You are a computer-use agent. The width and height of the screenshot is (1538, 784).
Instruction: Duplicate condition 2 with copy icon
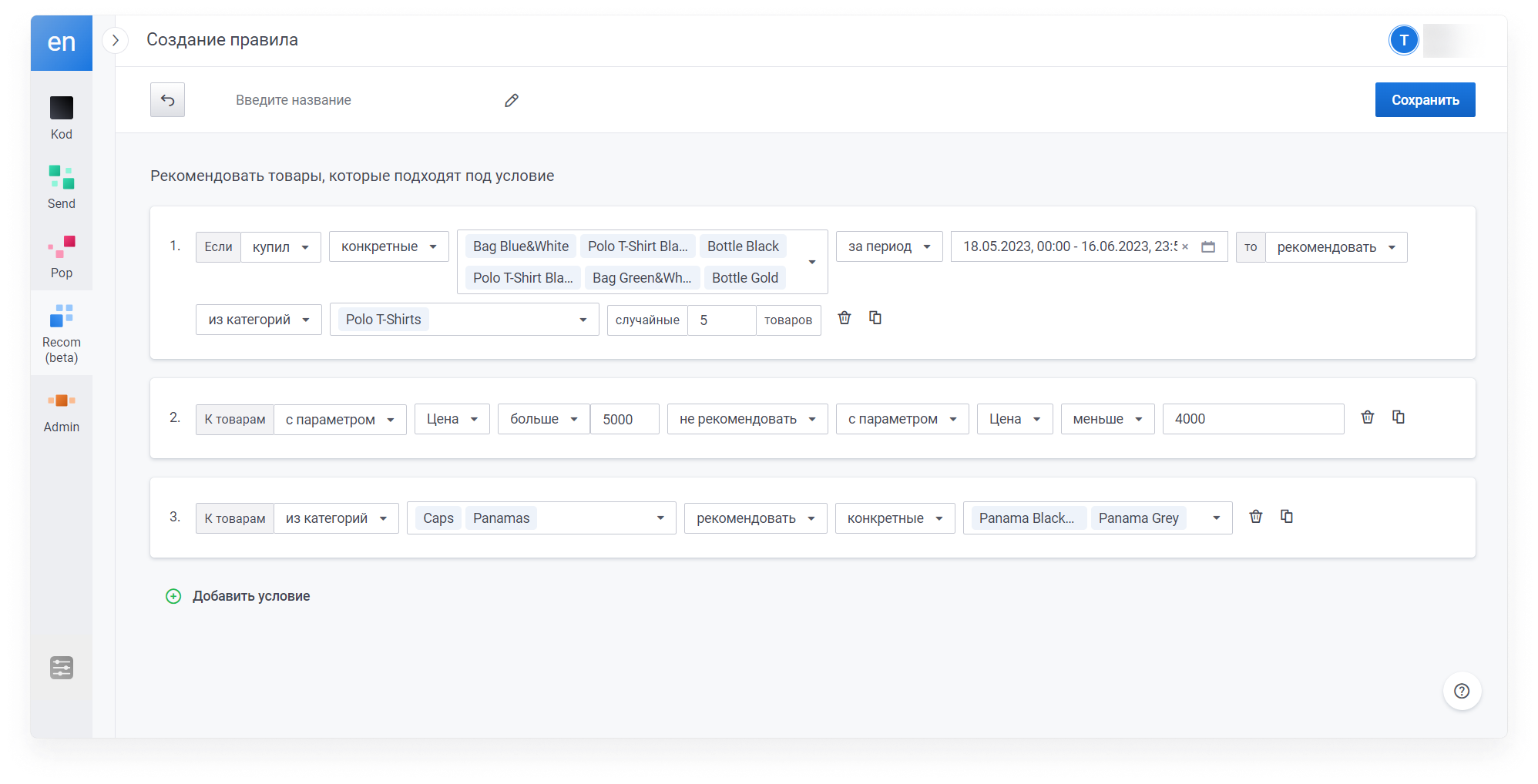click(x=1399, y=417)
